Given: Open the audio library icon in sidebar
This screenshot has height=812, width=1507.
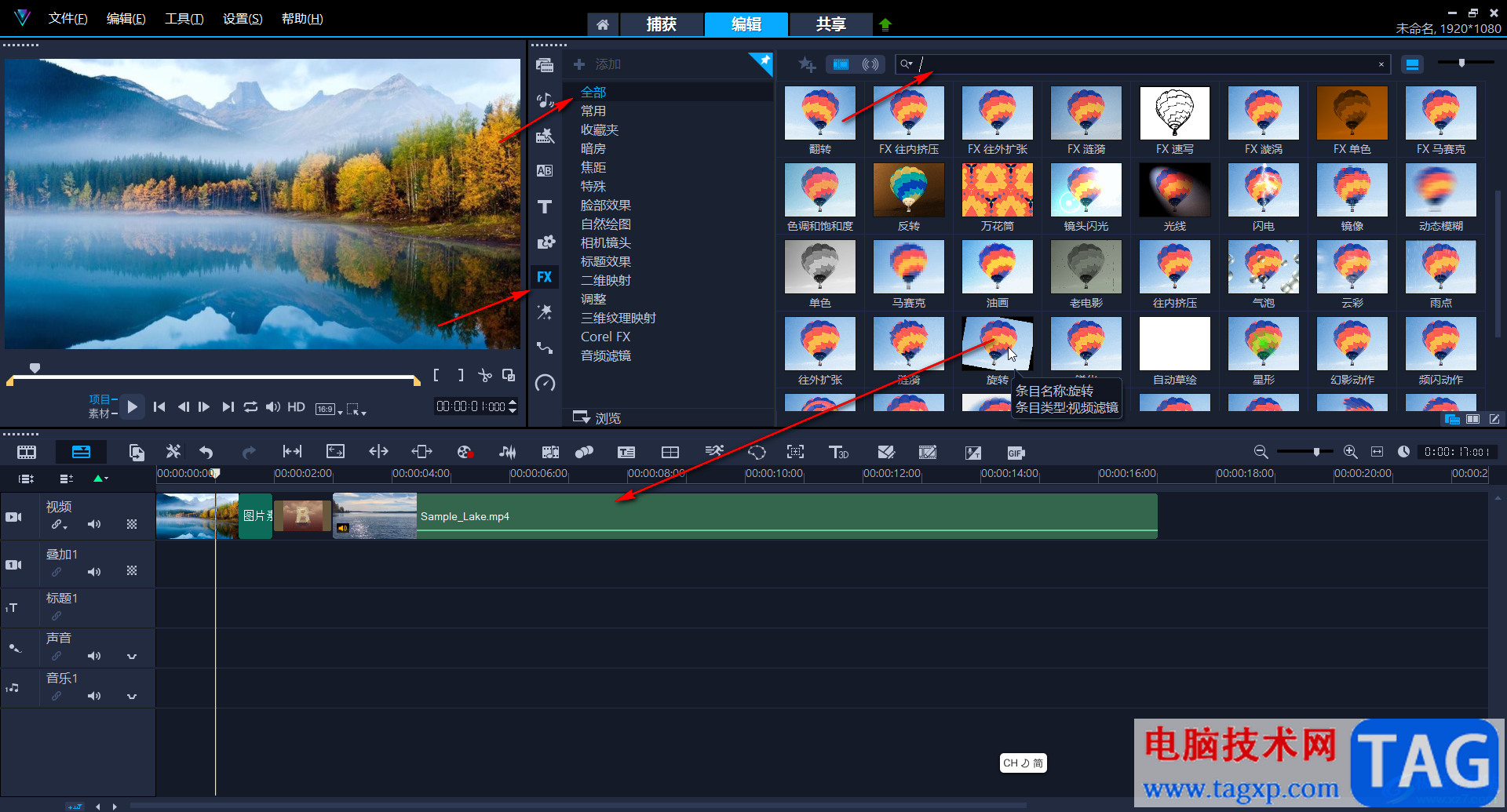Looking at the screenshot, I should pyautogui.click(x=545, y=100).
